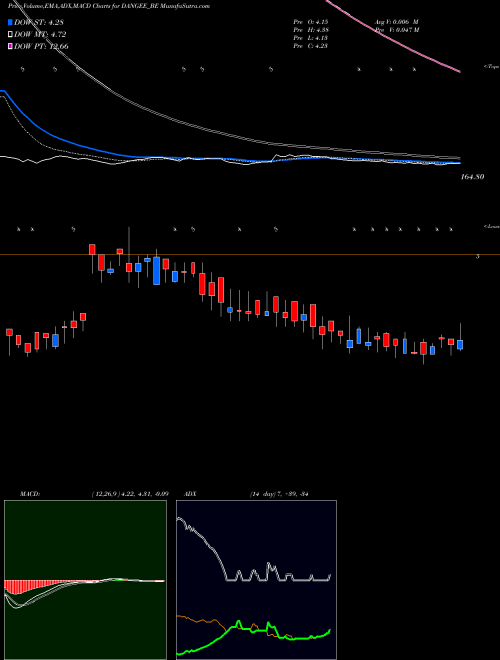
Task: Select the 'Pre H: 4.38' high value
Action: coord(311,29)
